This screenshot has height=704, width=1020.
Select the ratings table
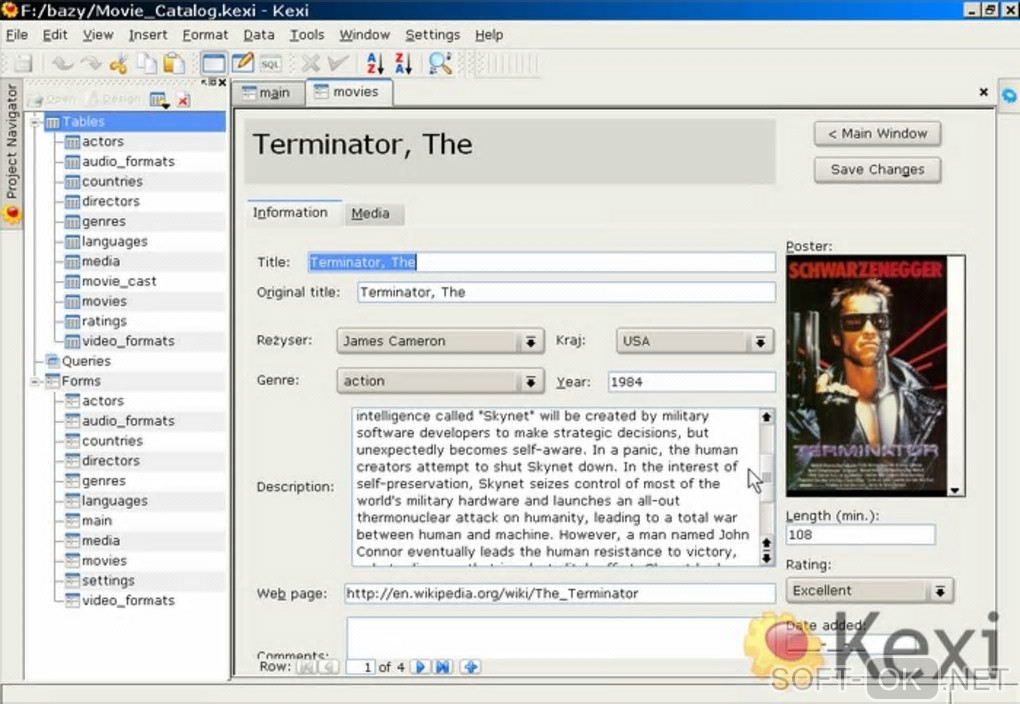click(104, 321)
